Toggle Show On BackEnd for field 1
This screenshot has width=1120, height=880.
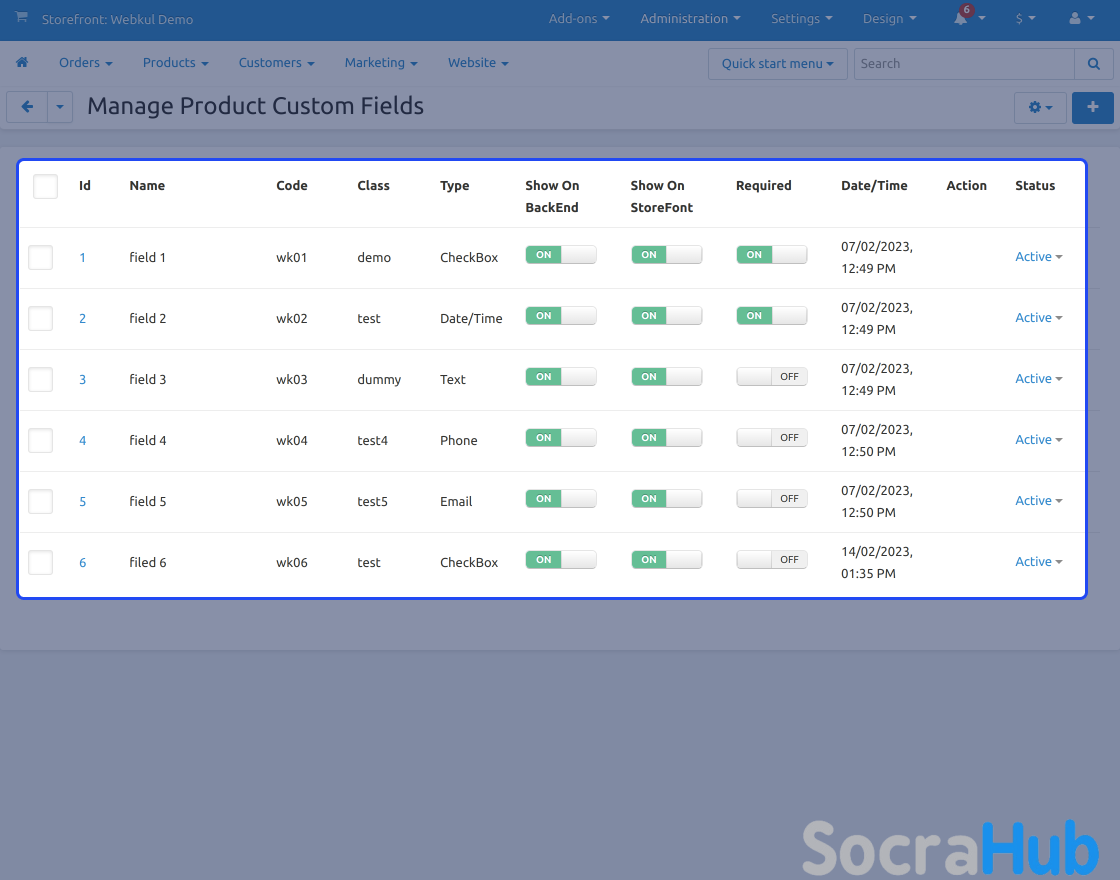[561, 255]
